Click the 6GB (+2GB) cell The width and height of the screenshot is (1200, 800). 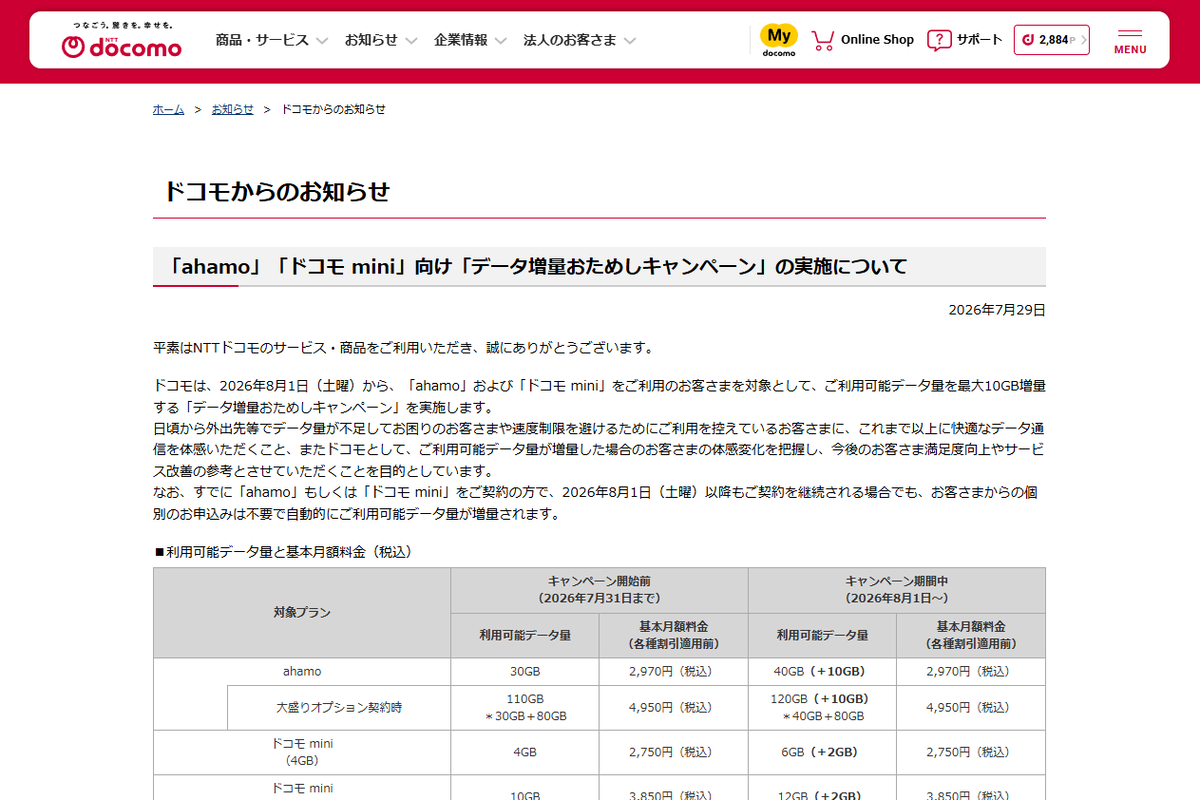[x=822, y=752]
